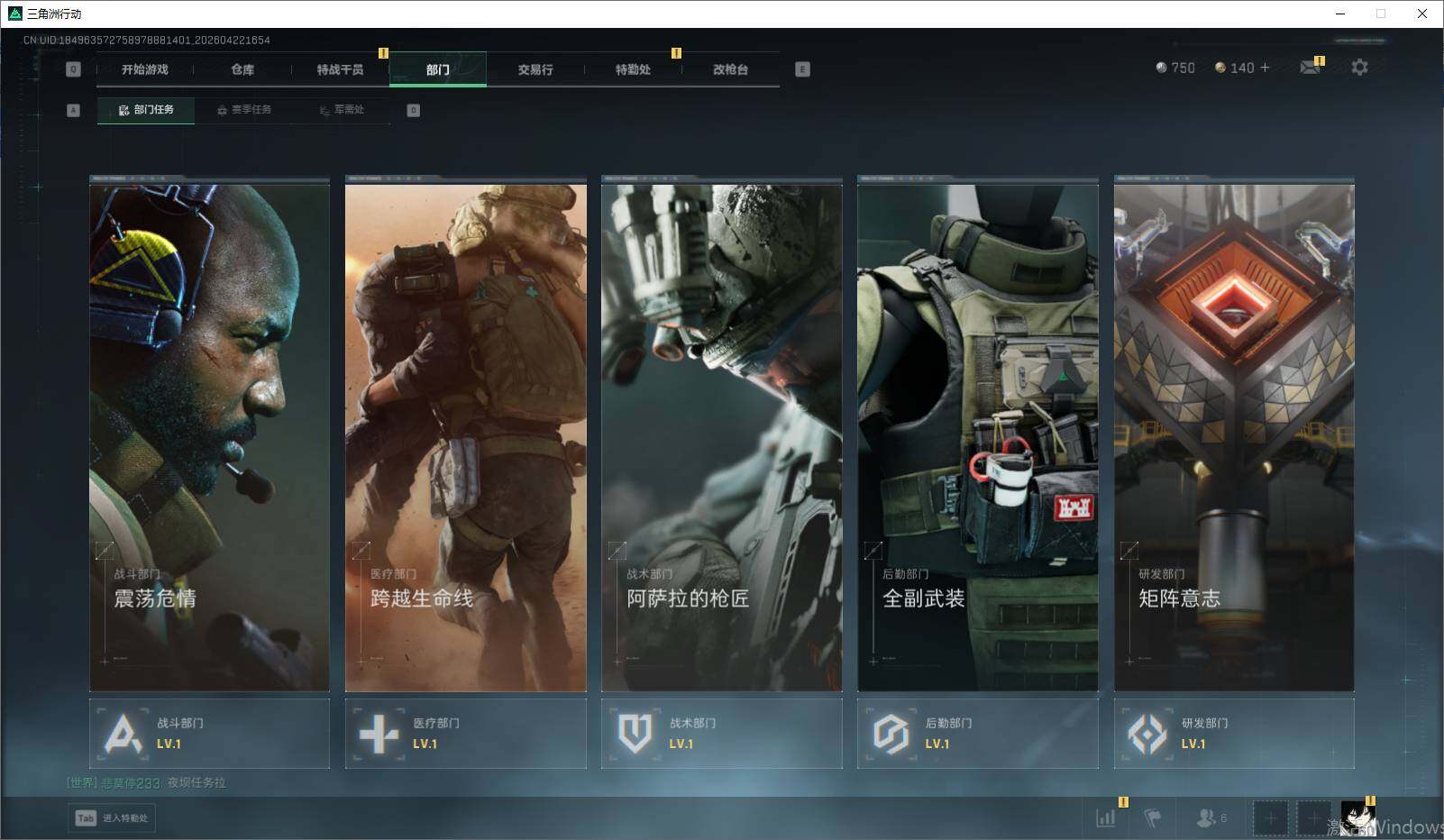Image resolution: width=1444 pixels, height=840 pixels.
Task: Click the 研发部门 LV.1 level panel
Action: [1234, 734]
